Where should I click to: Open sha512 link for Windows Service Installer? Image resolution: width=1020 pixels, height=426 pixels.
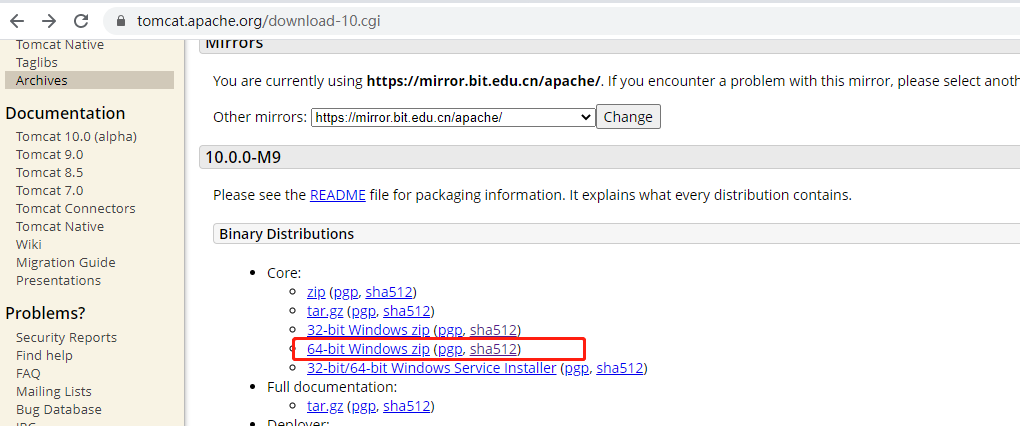pos(620,368)
